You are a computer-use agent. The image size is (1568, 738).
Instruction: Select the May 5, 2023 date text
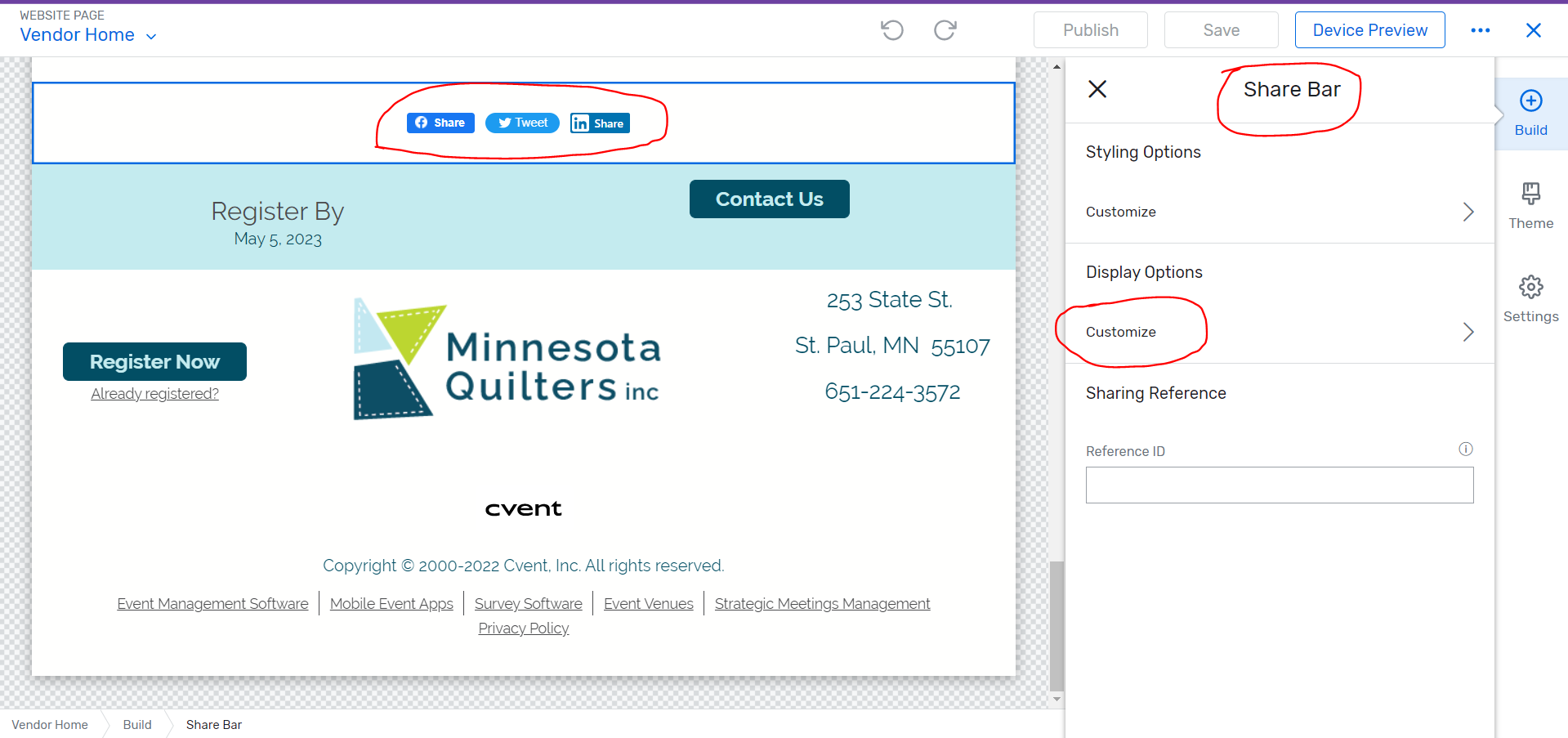pyautogui.click(x=278, y=239)
